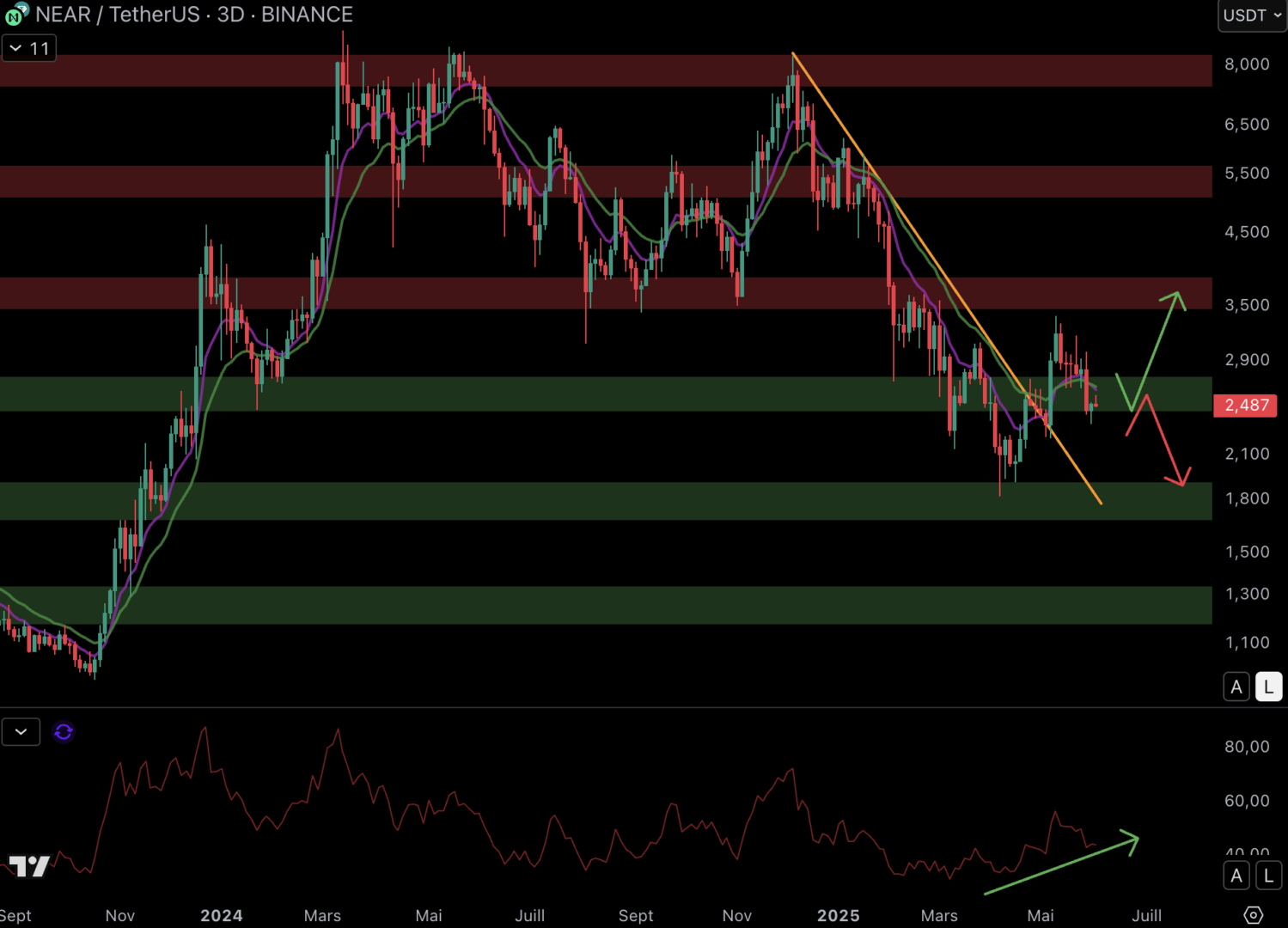Image resolution: width=1288 pixels, height=928 pixels.
Task: Click the Juillet label at far right
Action: (1147, 916)
